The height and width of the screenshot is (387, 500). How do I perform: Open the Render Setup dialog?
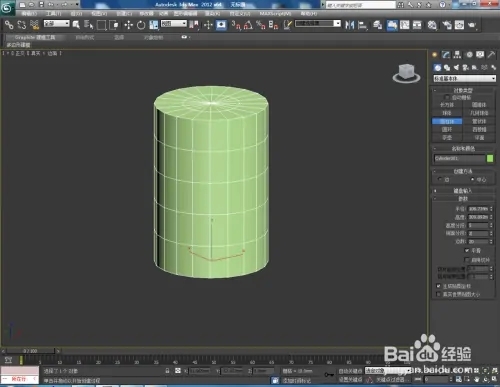[x=447, y=25]
